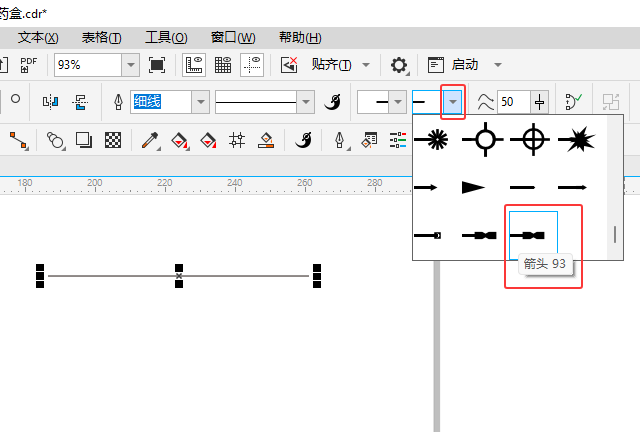Viewport: 640px width, 432px height.
Task: Click the freehand smoothing icon
Action: pos(485,102)
